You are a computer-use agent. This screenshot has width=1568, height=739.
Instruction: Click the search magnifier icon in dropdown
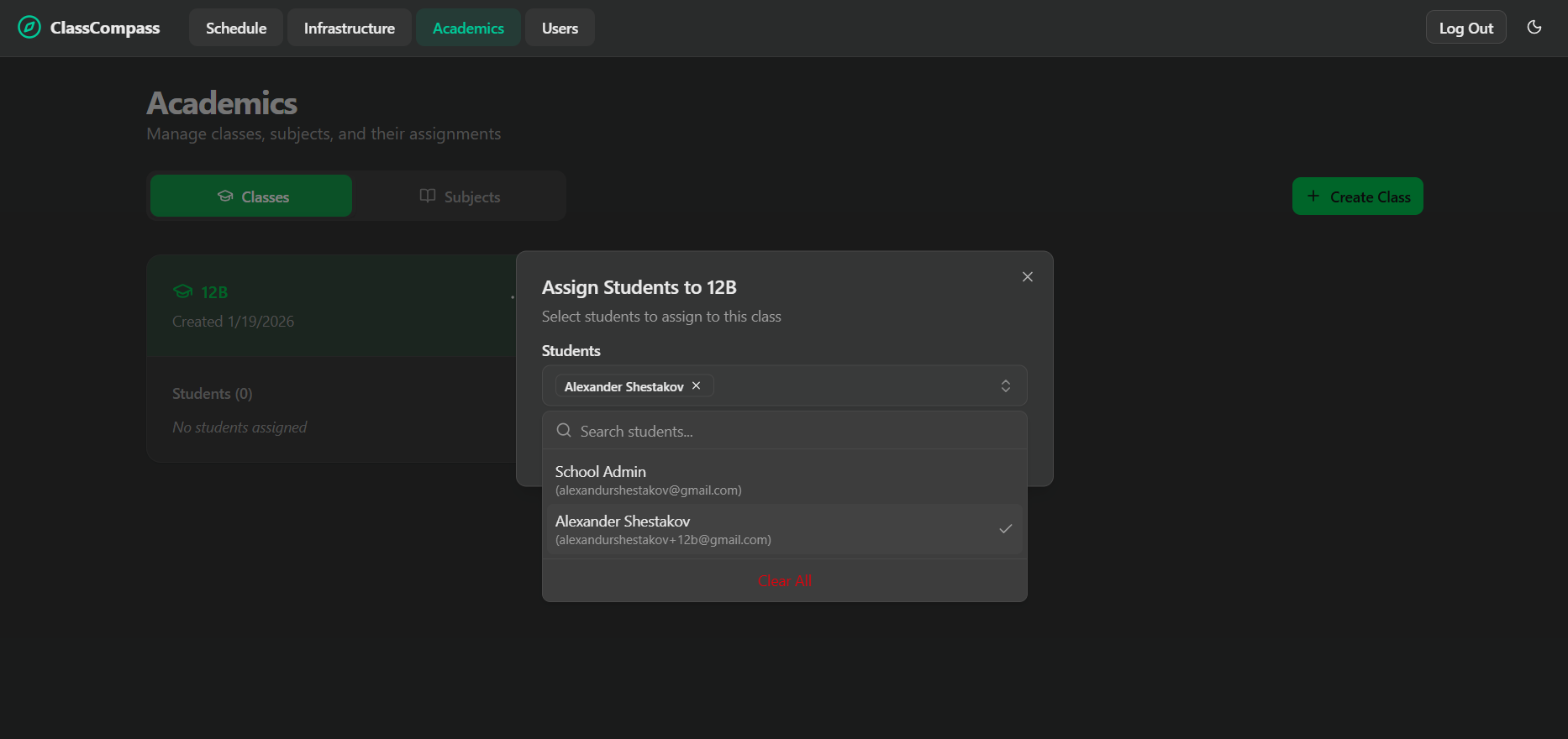[x=564, y=431]
